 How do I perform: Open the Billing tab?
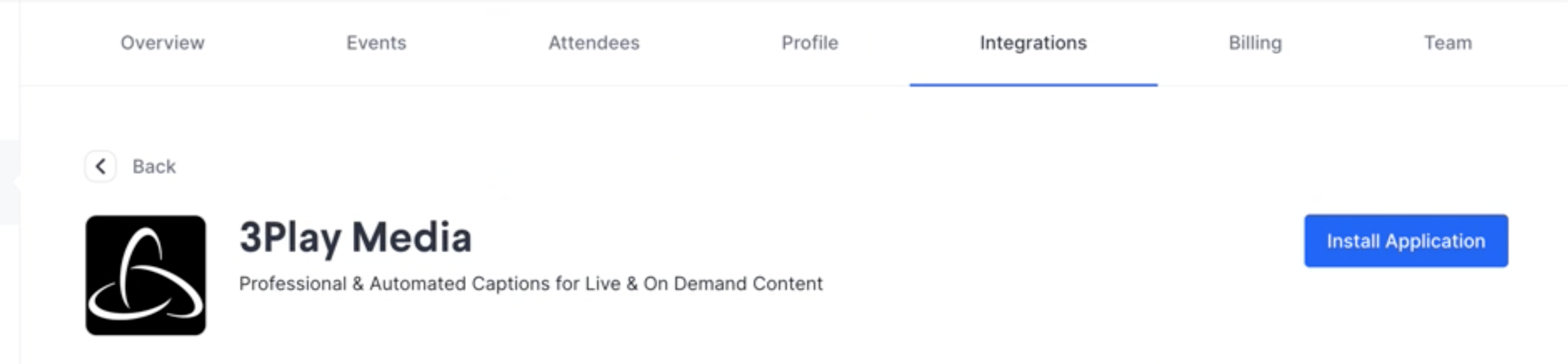[1255, 43]
